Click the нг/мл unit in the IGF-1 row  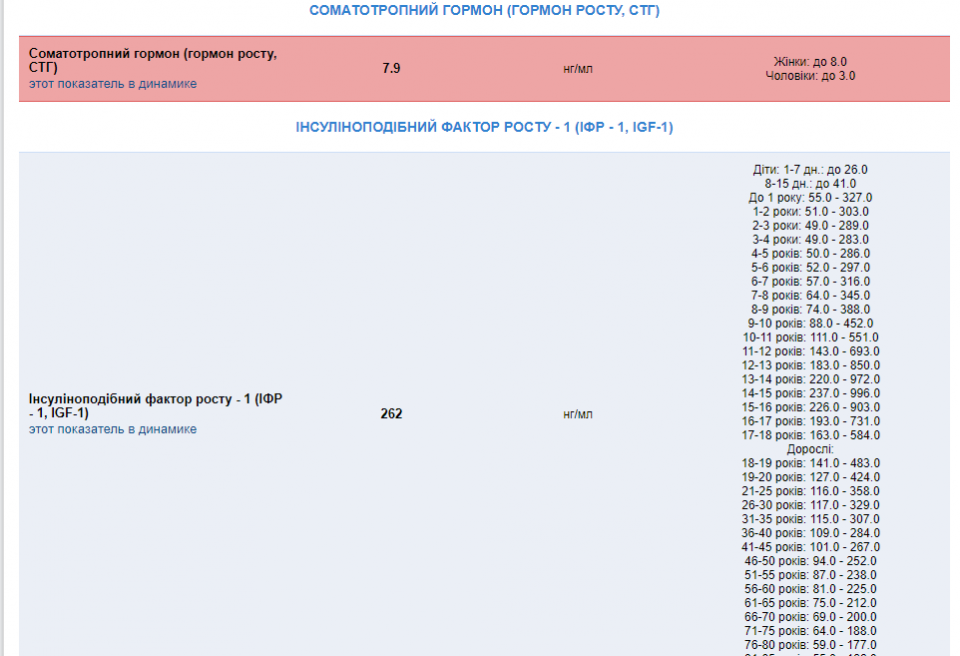click(x=578, y=414)
